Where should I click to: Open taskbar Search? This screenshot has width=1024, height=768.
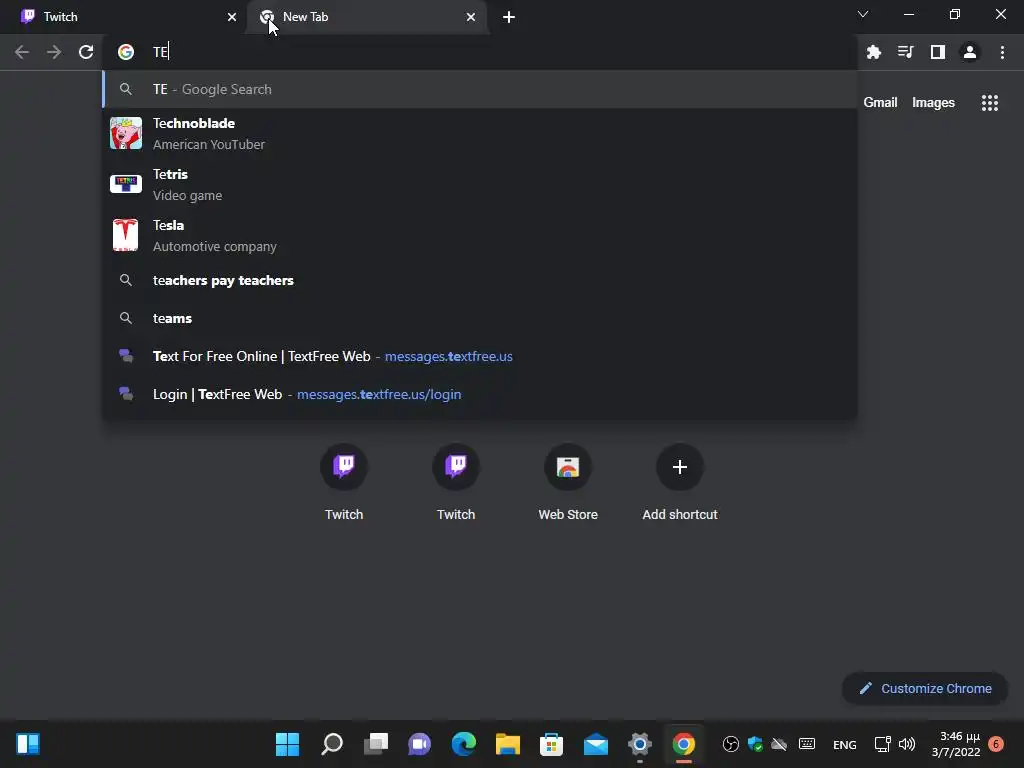332,744
